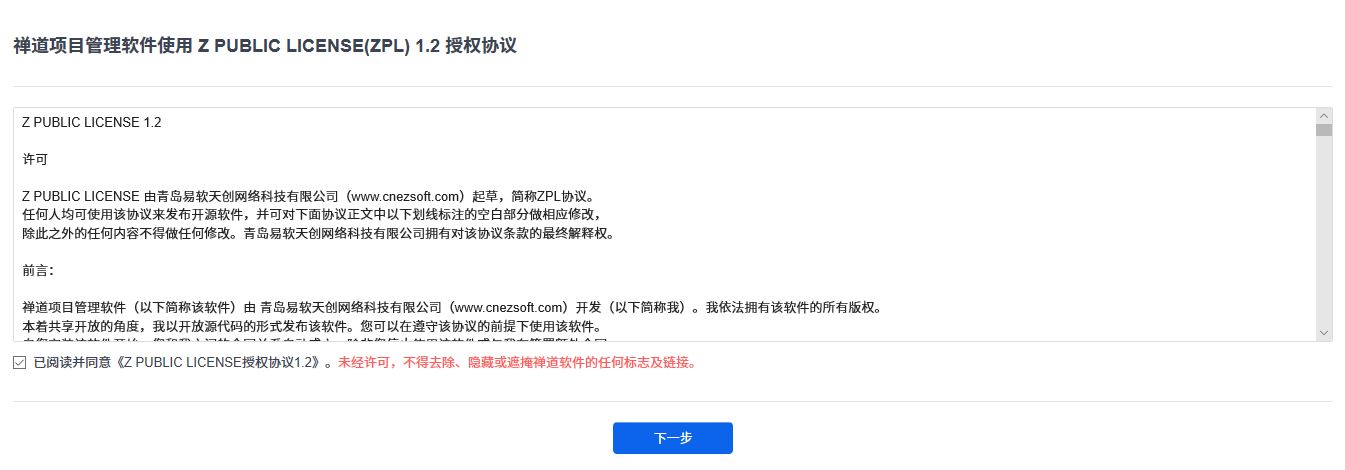1345x470 pixels.
Task: Click the line starting 除此之外的任何内容
Action: pos(318,233)
